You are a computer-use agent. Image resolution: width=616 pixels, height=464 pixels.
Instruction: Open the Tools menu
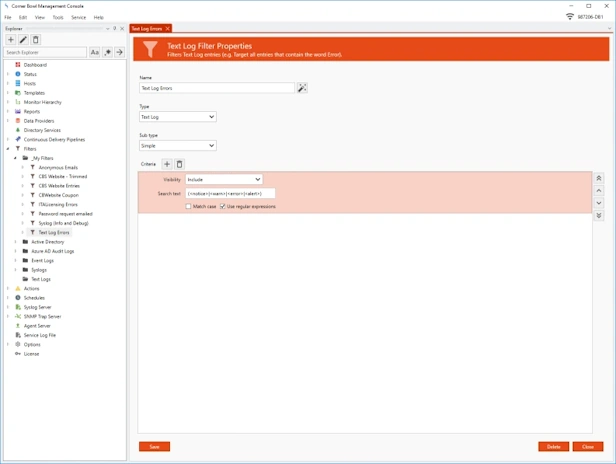(57, 17)
